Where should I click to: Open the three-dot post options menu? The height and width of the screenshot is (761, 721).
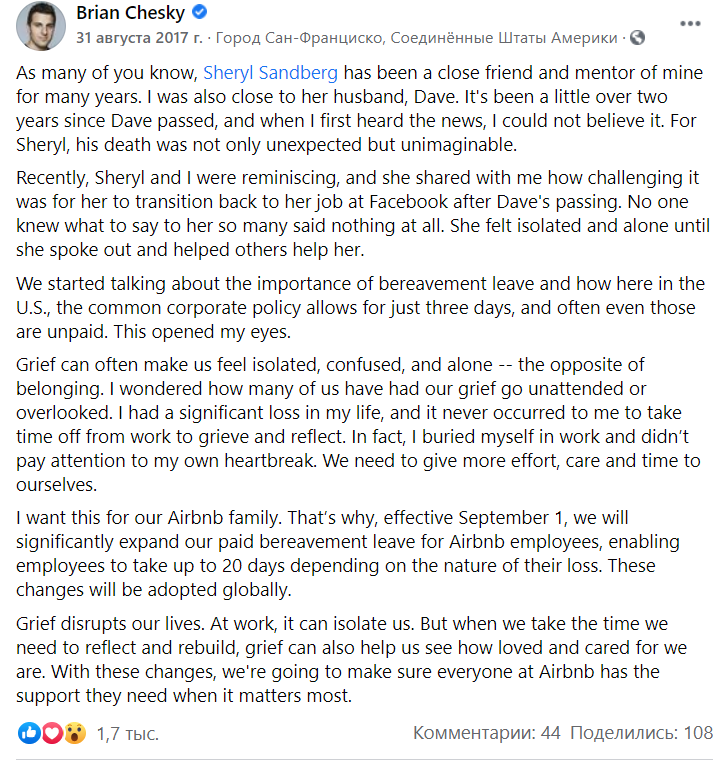[x=689, y=23]
